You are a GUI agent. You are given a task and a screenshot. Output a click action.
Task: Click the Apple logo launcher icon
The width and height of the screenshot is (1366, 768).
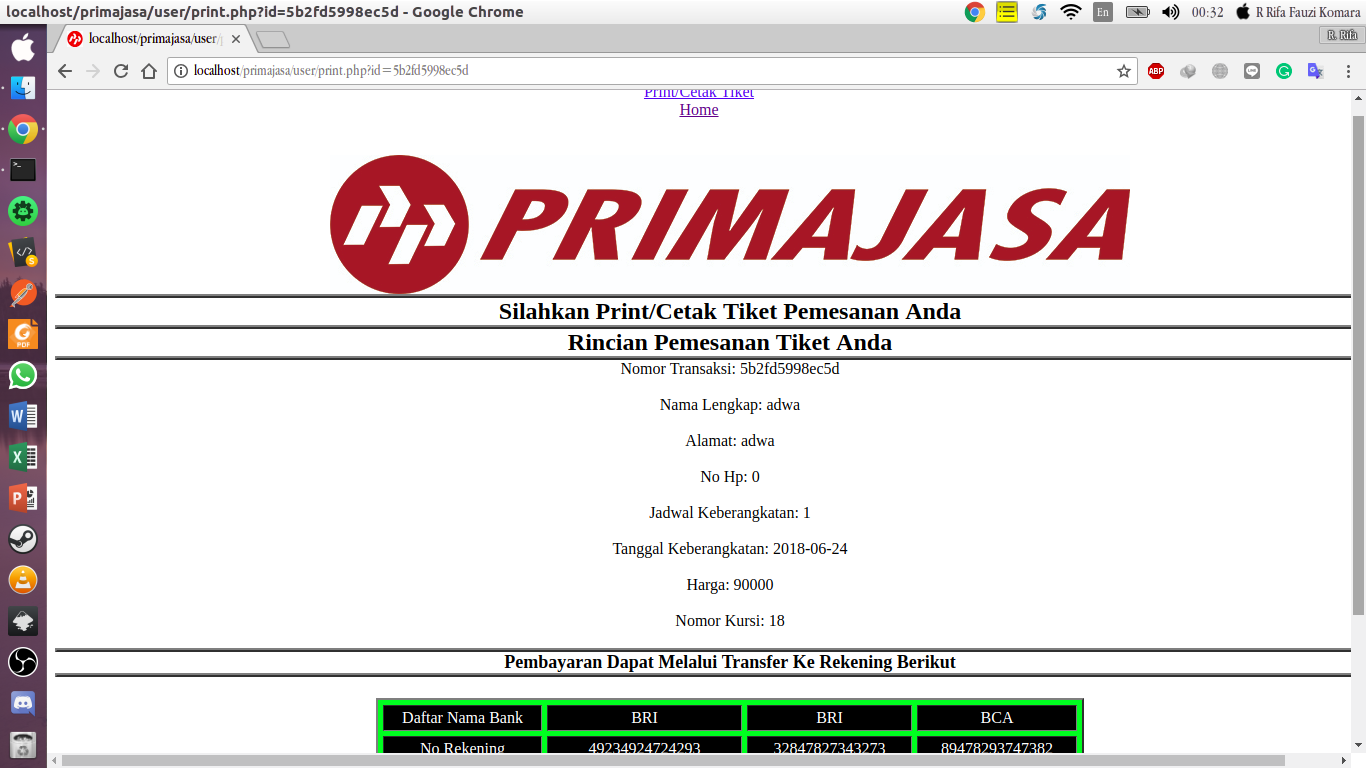pyautogui.click(x=23, y=47)
